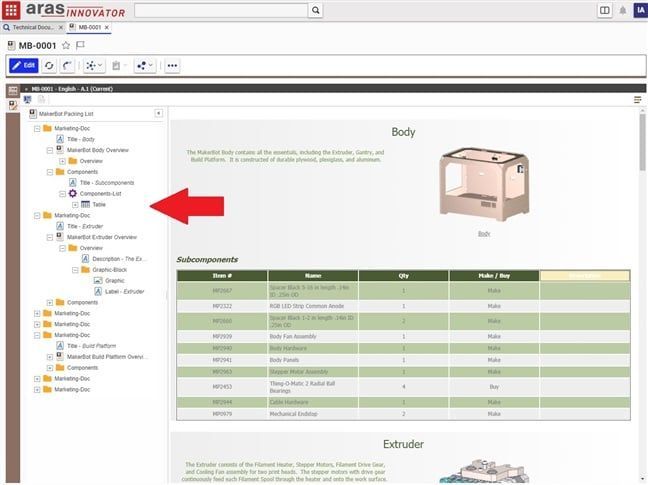This screenshot has height=485, width=648.
Task: Open the IA user avatar menu
Action: pos(640,10)
